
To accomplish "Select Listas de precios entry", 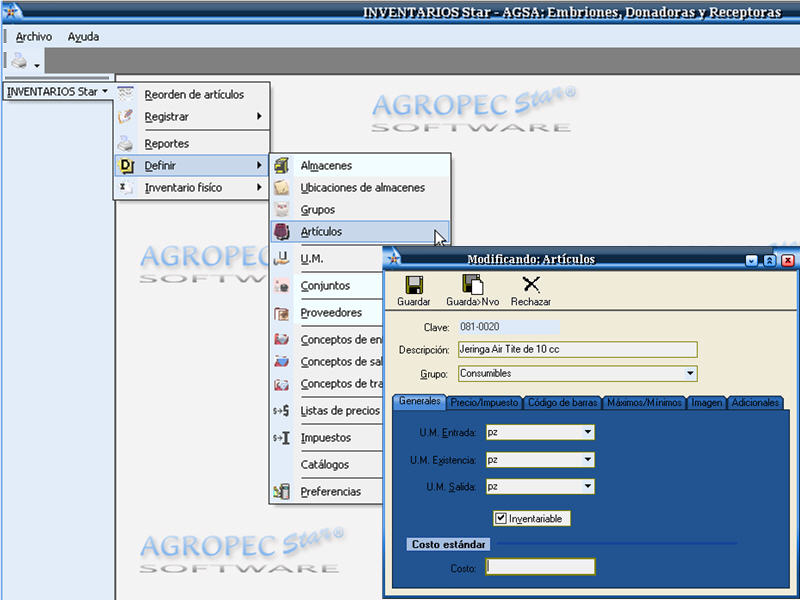I will point(328,410).
